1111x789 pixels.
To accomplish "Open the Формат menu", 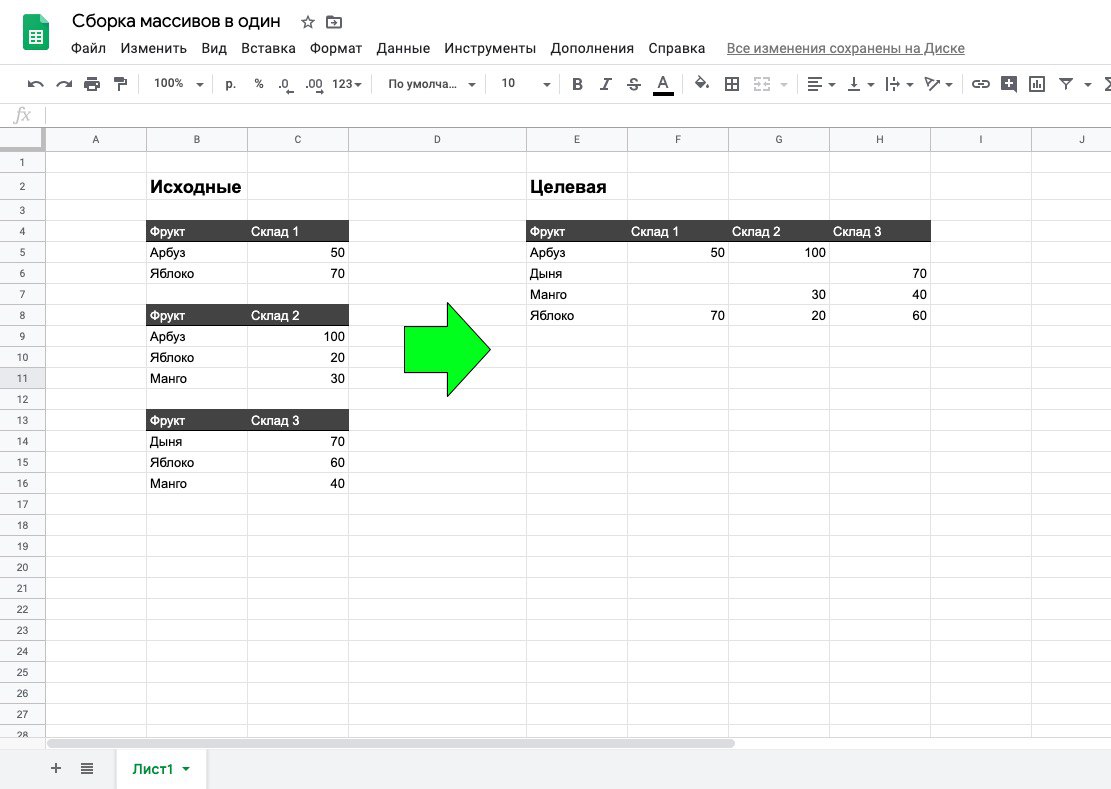I will tap(336, 48).
